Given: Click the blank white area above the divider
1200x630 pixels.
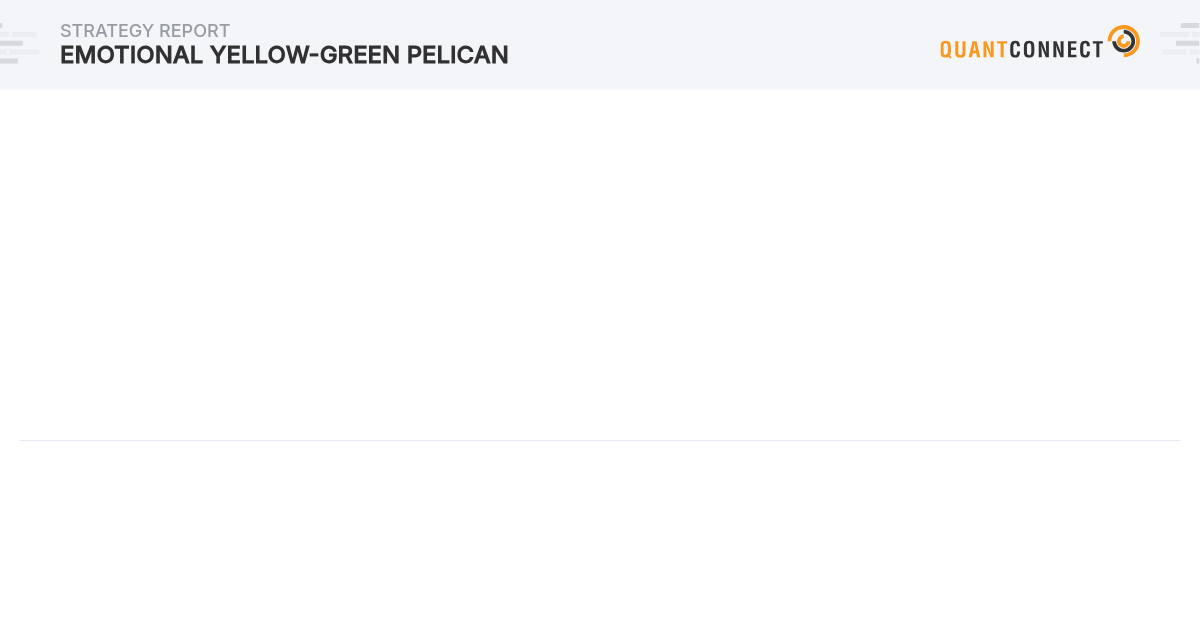Looking at the screenshot, I should 600,265.
